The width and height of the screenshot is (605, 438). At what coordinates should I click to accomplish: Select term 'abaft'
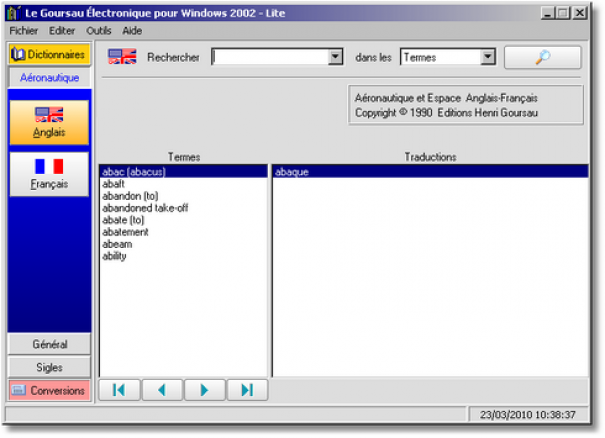pos(183,184)
